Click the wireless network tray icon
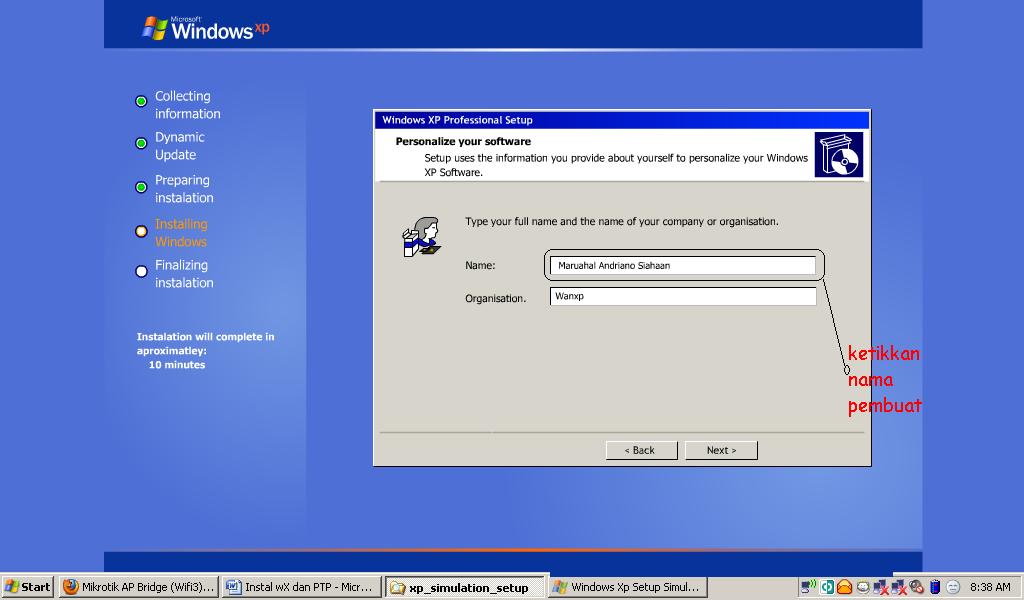Viewport: 1024px width, 600px height. [808, 586]
